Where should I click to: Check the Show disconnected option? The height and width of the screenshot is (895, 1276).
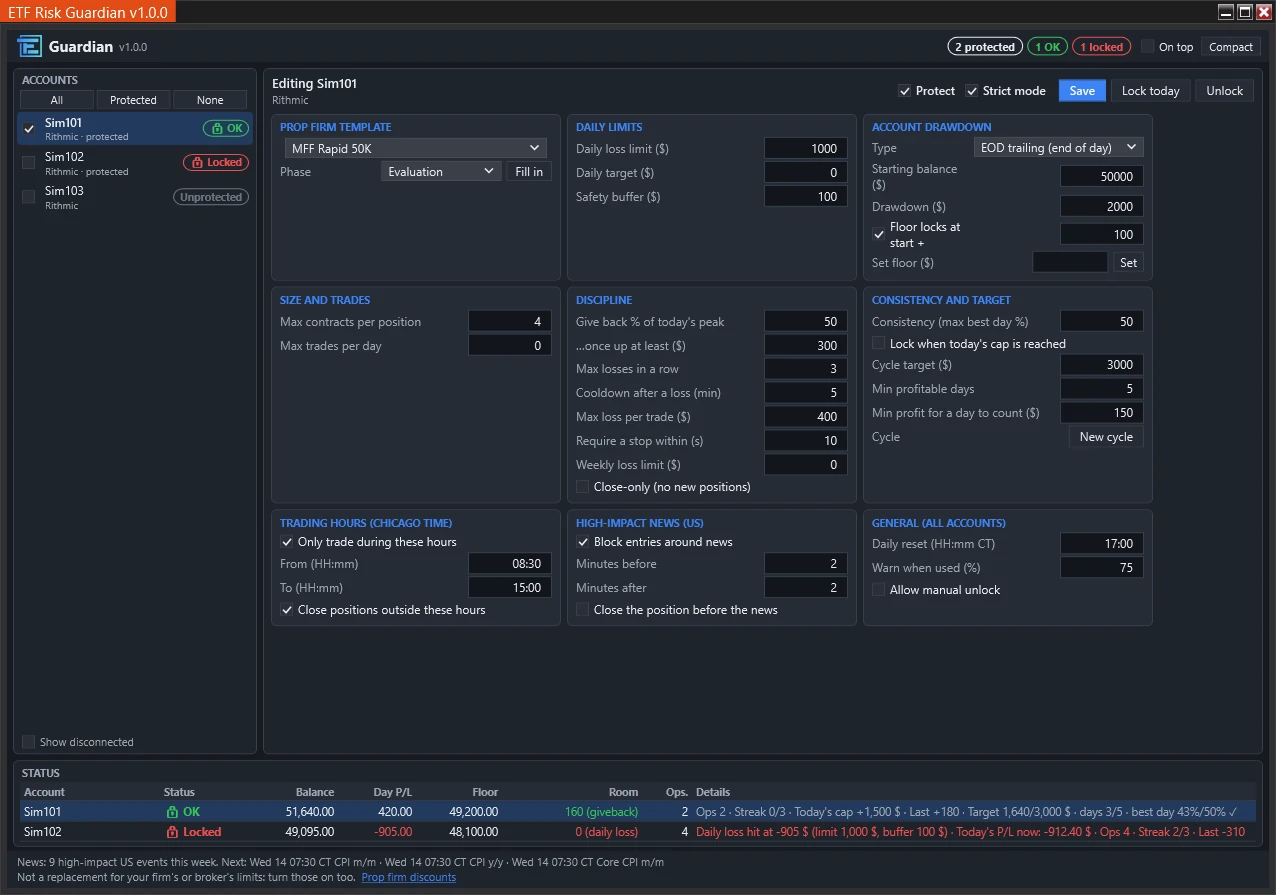(29, 742)
